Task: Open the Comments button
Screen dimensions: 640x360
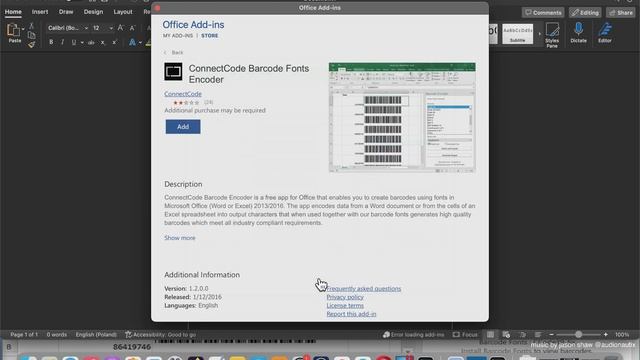Action: [x=543, y=13]
